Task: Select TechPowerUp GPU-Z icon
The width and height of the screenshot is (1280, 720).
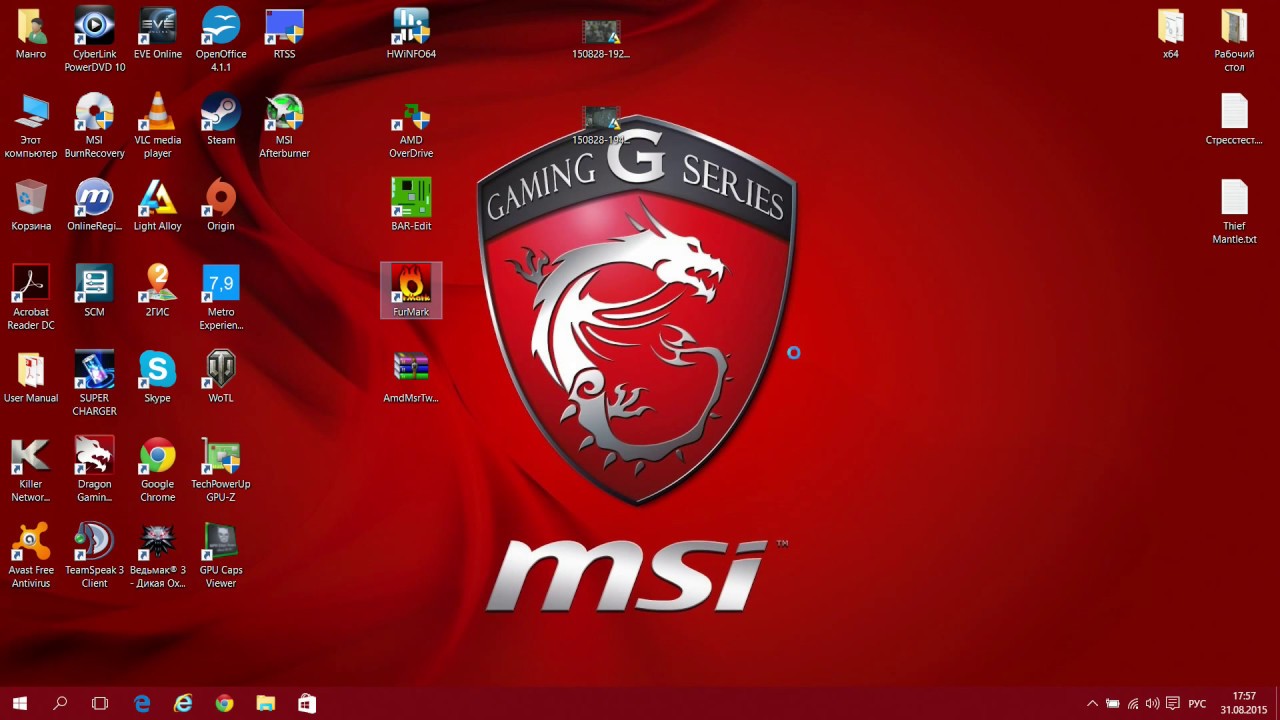Action: (221, 470)
